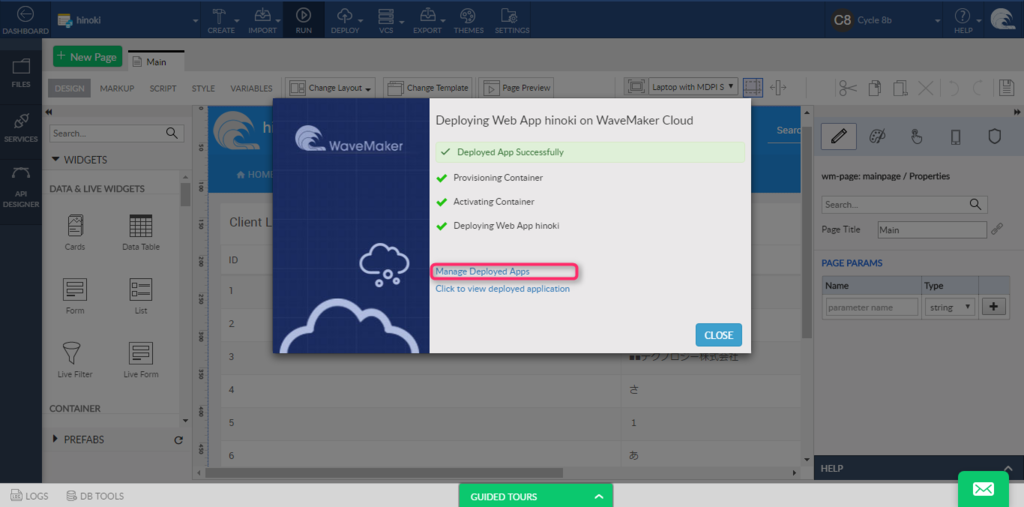Open the Services sidebar panel
Screen dimensions: 1024x507
(x=21, y=127)
